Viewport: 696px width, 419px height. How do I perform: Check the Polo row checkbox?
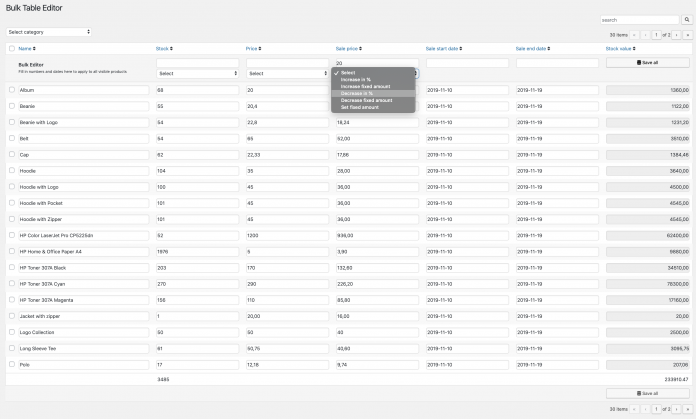(12, 364)
